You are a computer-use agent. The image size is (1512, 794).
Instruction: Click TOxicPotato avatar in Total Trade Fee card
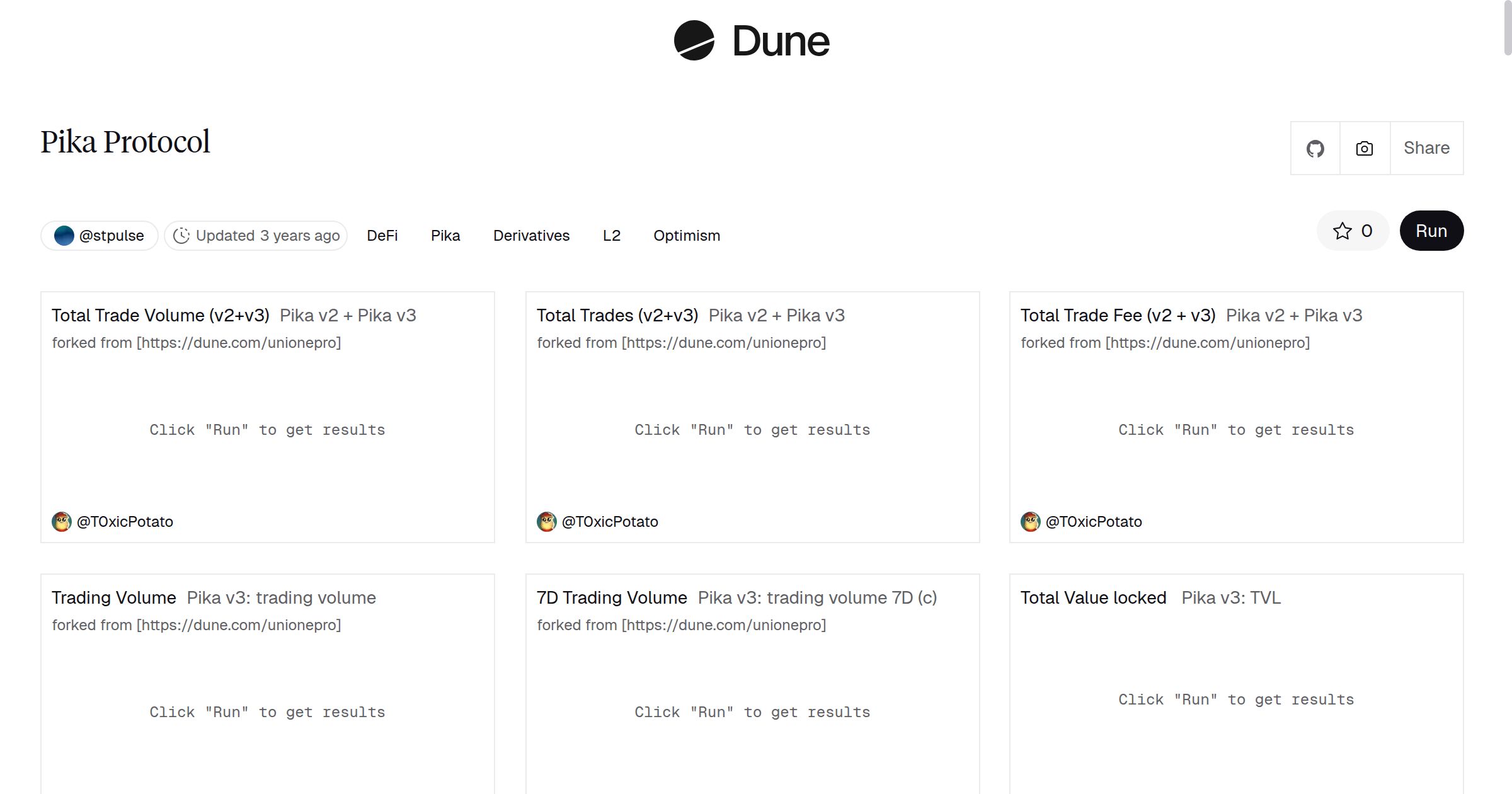(x=1030, y=522)
